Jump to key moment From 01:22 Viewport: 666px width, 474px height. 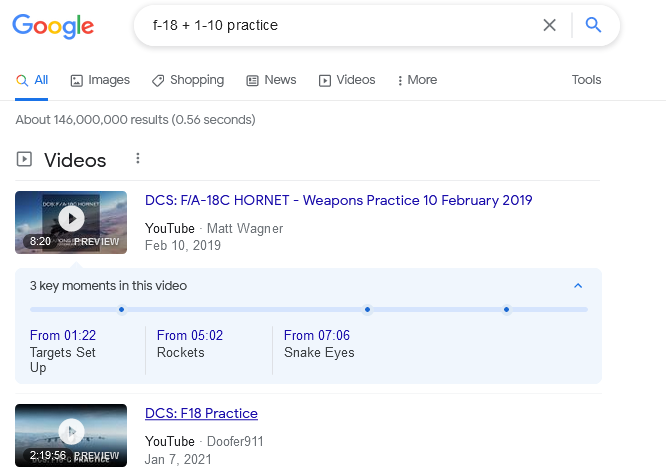click(63, 336)
